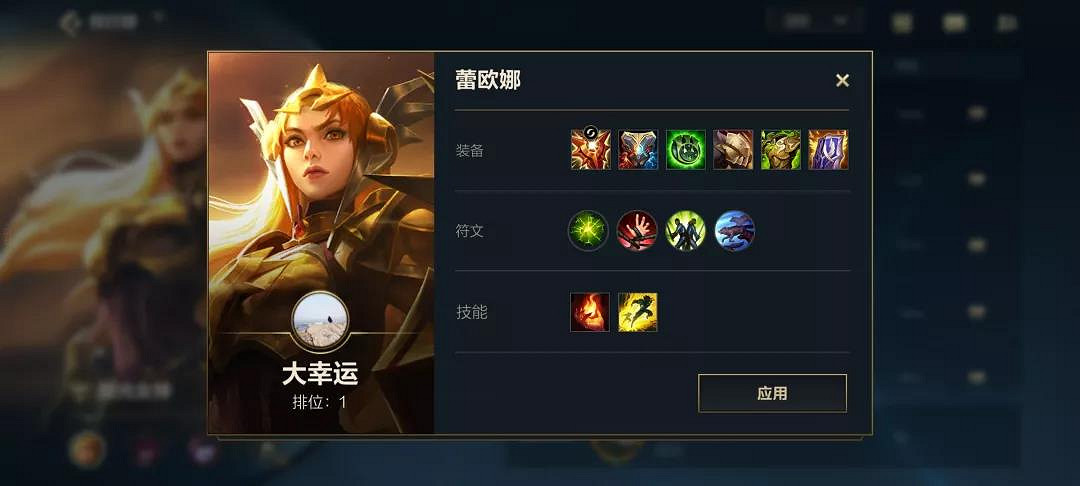1080x486 pixels.
Task: Select the green paw-print equipment icon
Action: point(685,149)
